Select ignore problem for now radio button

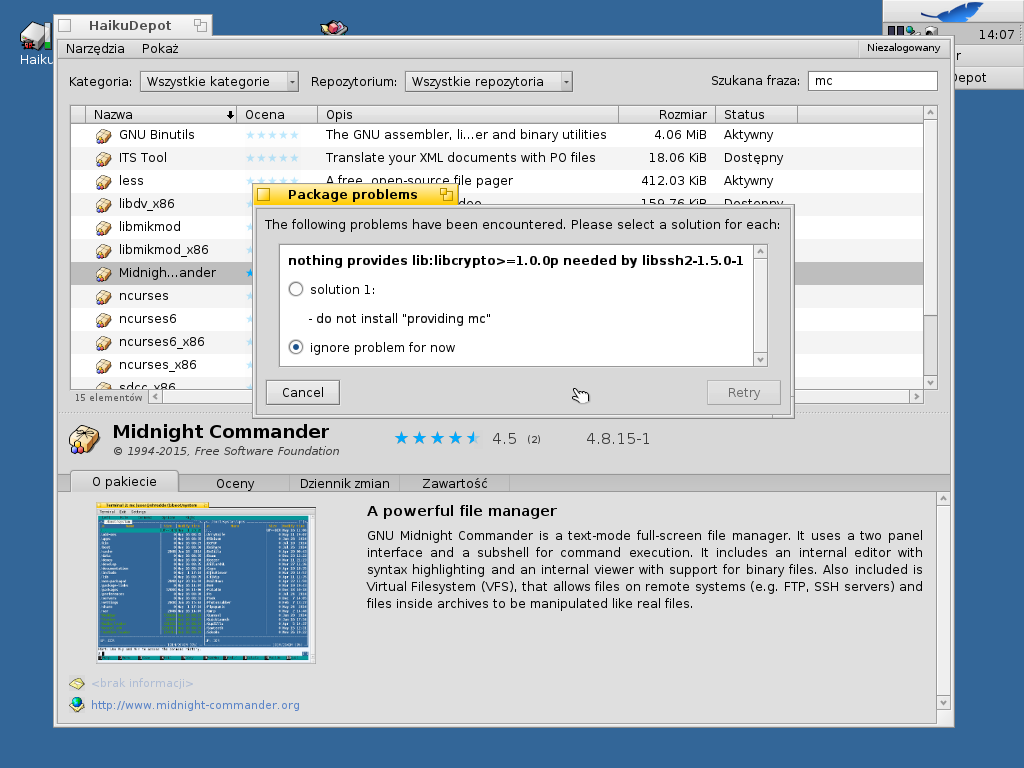(x=296, y=347)
